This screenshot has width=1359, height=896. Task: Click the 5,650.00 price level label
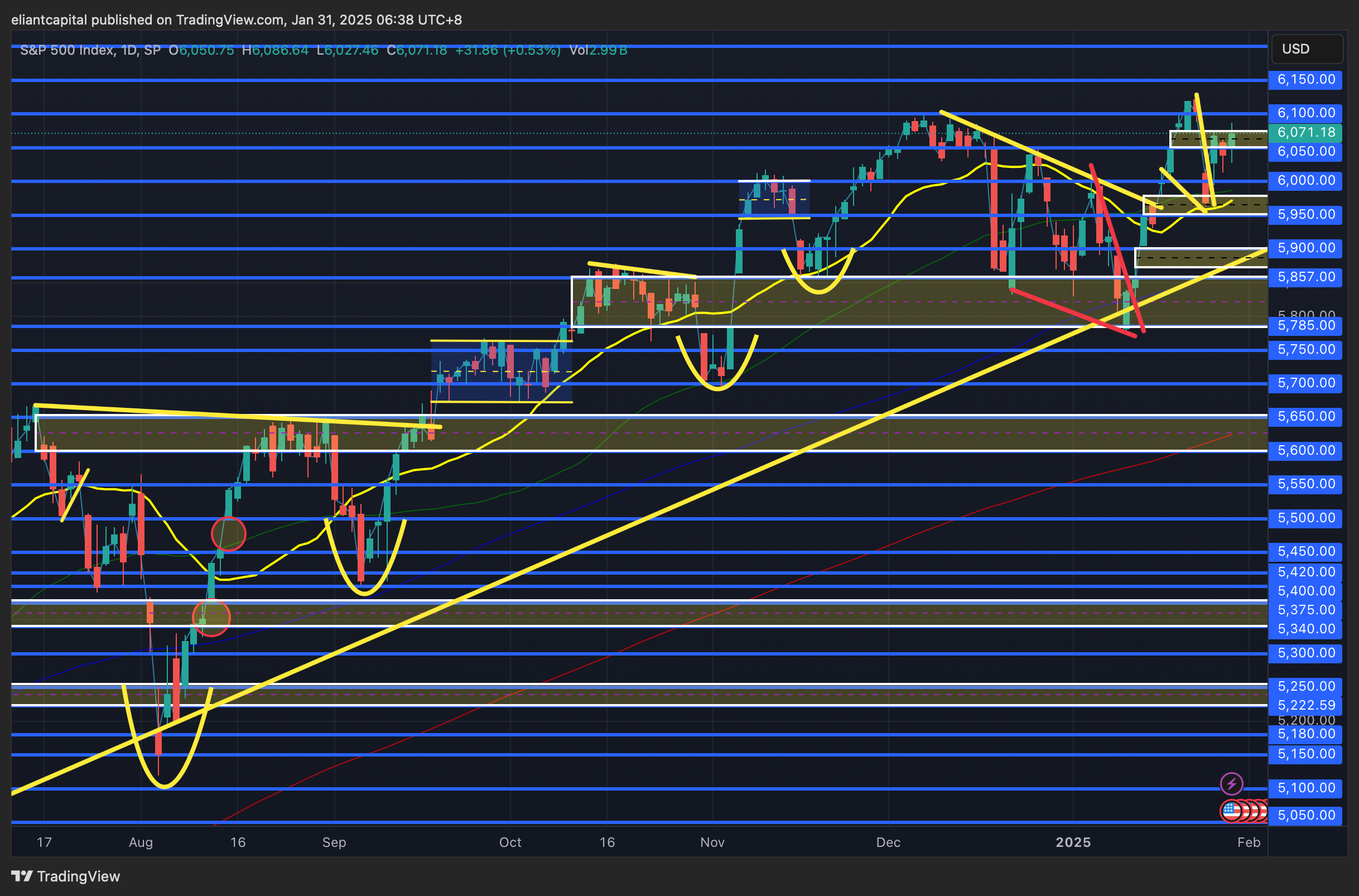1305,417
